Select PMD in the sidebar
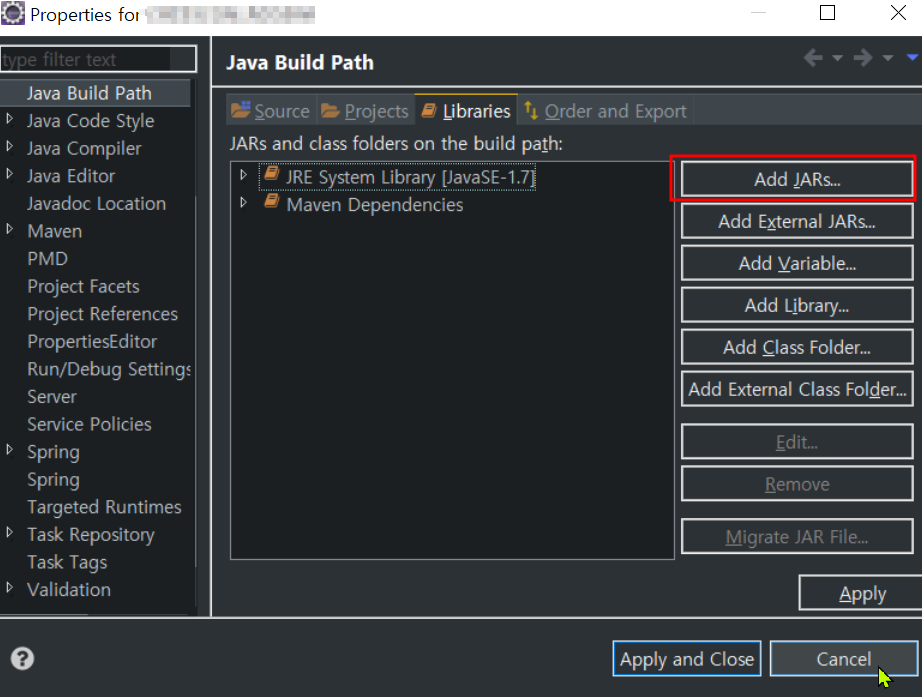 48,259
